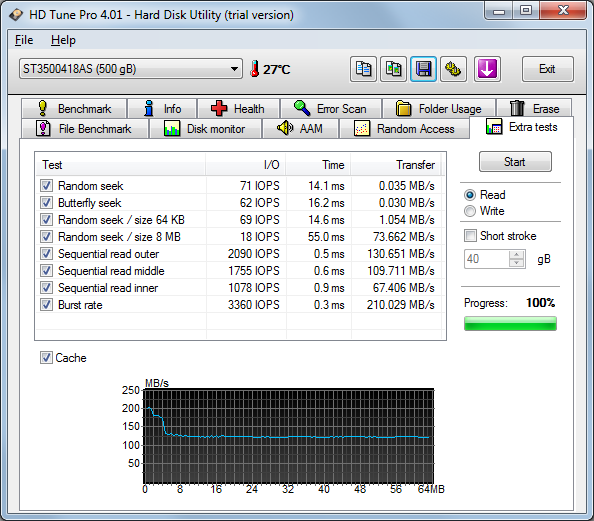Uncheck the Random seek test checkbox

[47, 186]
